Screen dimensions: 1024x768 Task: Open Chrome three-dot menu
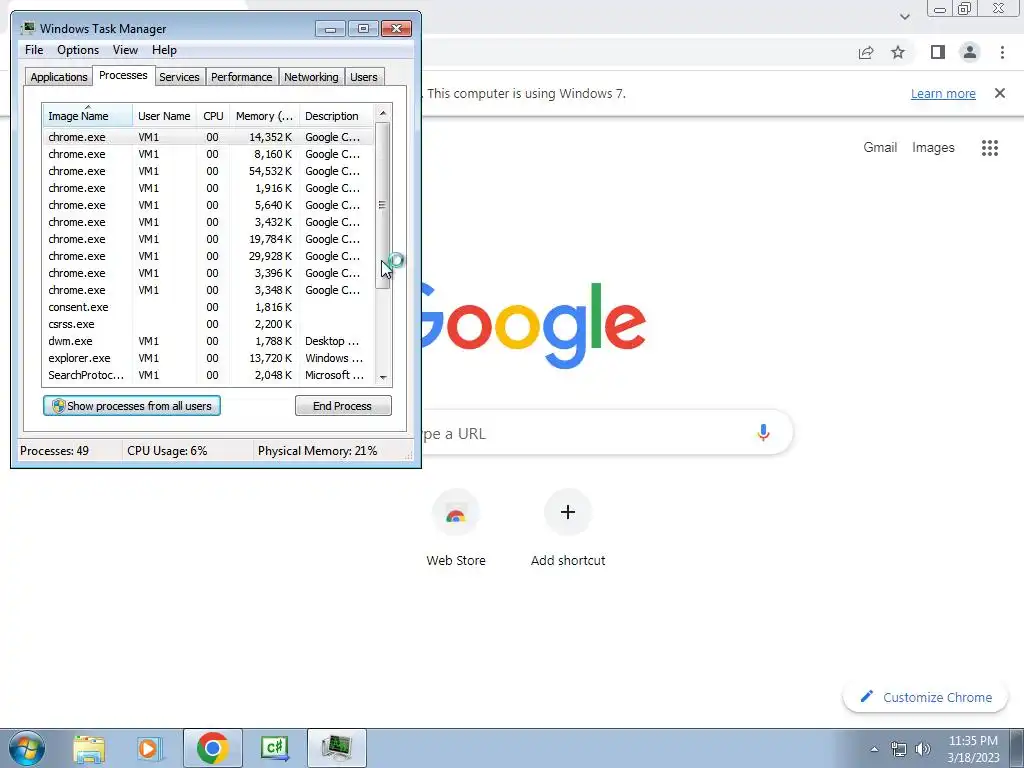[x=1002, y=52]
